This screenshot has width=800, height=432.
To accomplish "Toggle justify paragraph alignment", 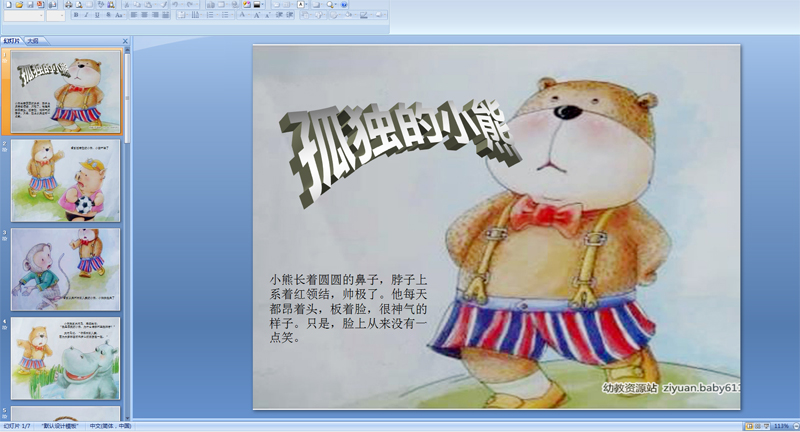I will 166,15.
